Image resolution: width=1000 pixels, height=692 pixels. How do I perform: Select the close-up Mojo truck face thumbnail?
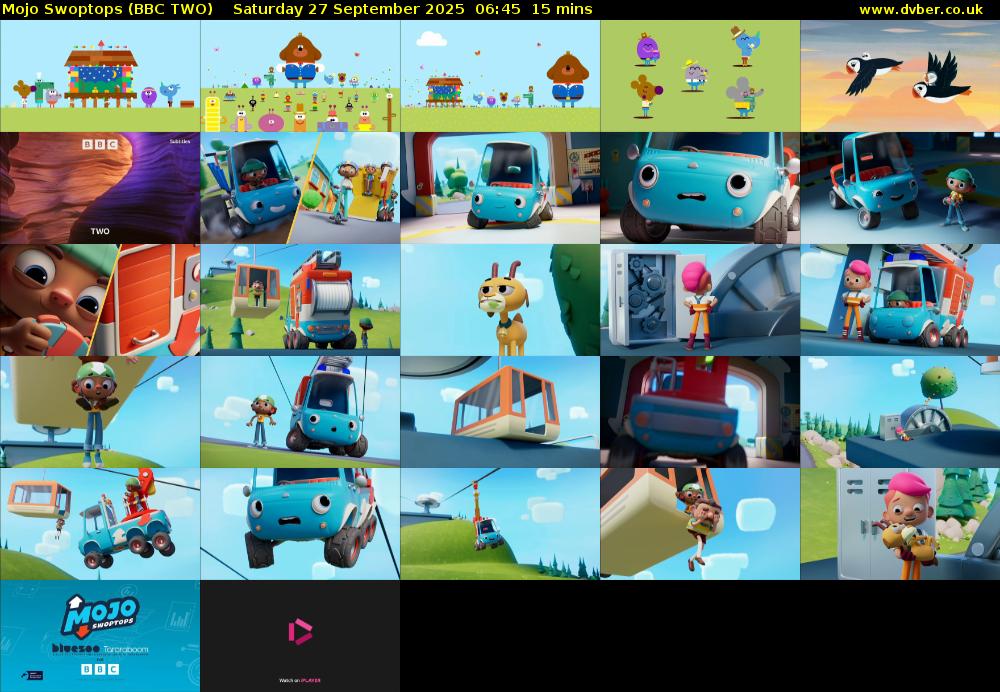point(700,188)
